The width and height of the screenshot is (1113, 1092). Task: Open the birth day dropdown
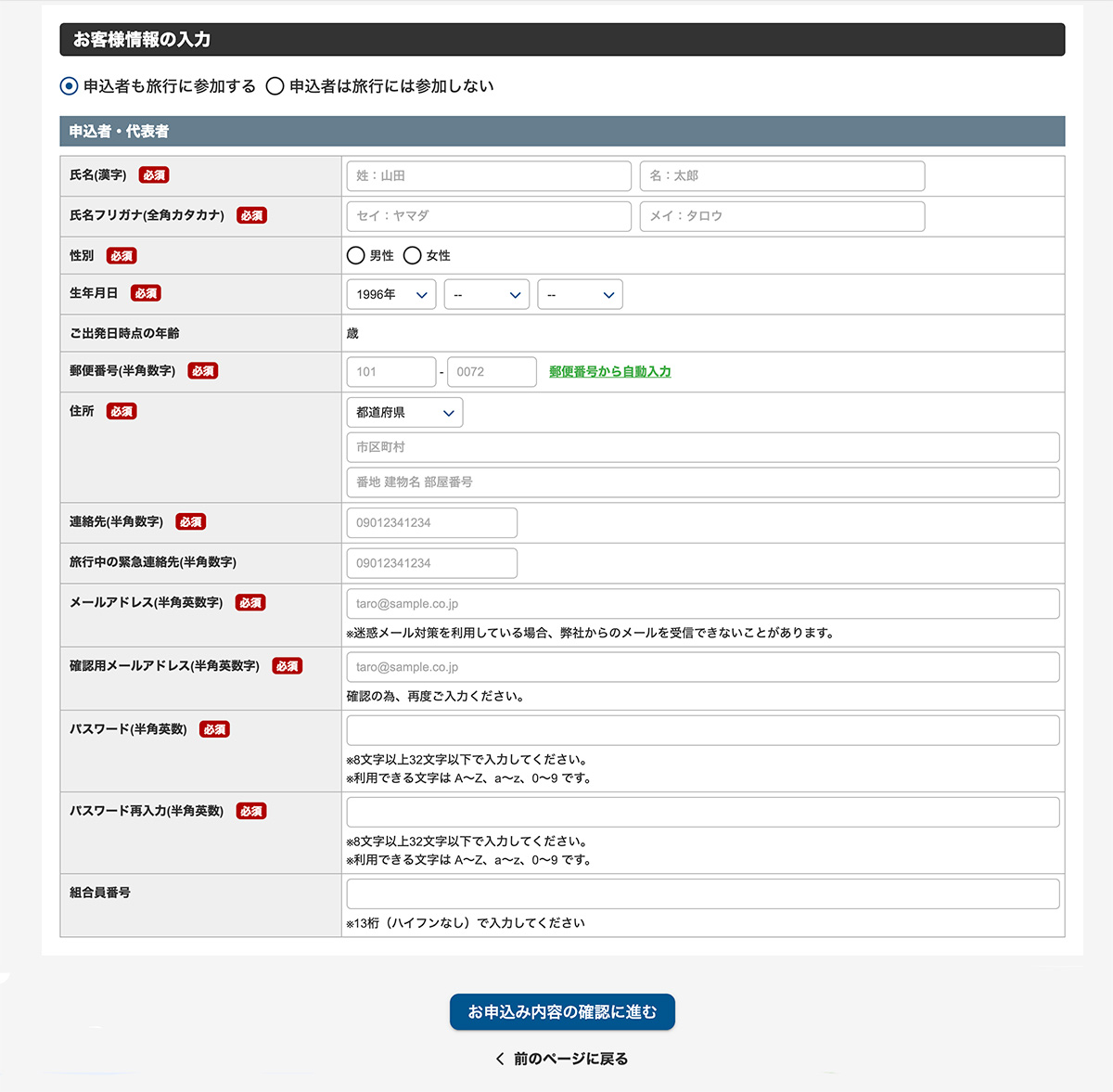click(580, 294)
